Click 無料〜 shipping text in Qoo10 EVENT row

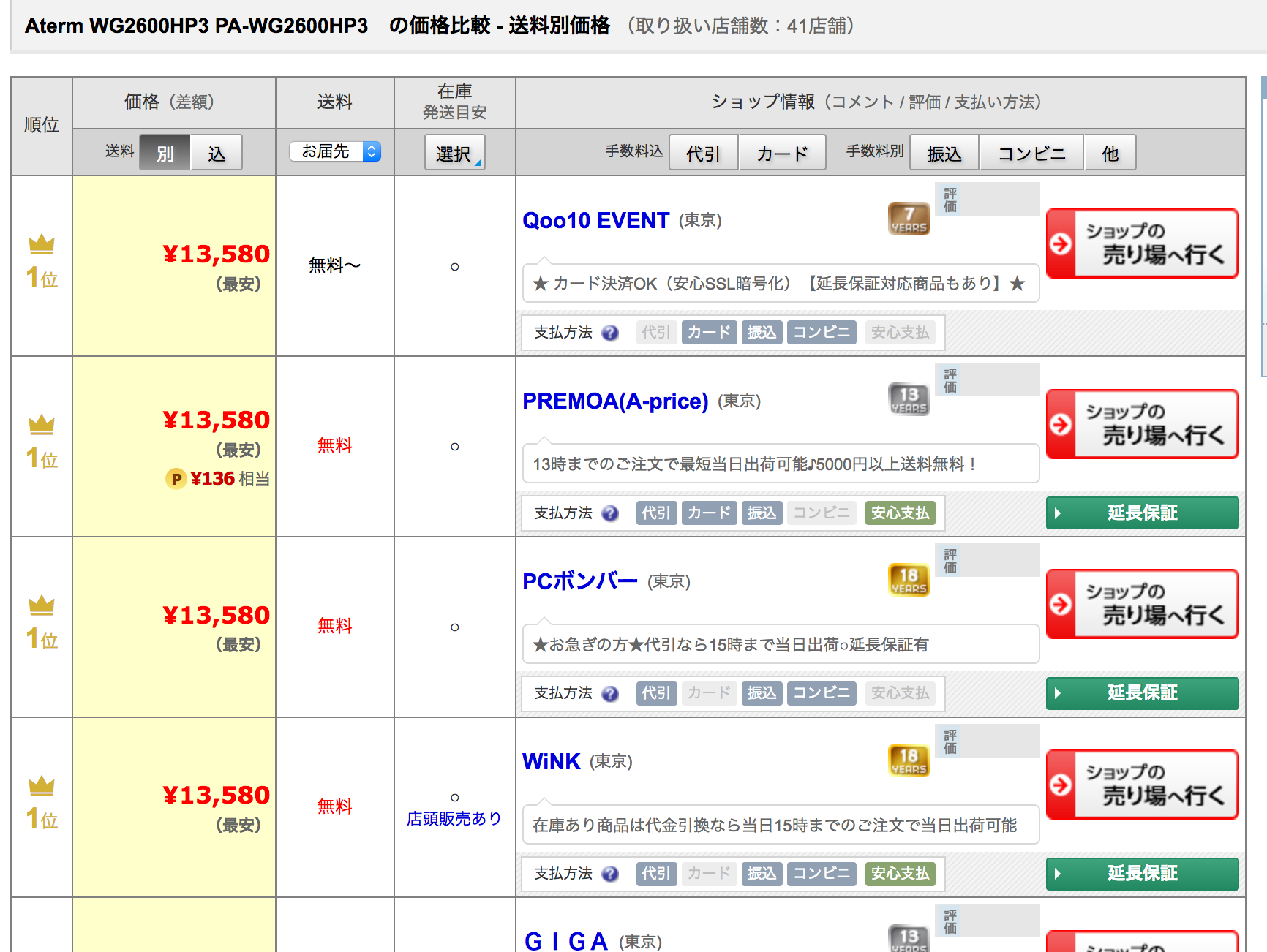[x=335, y=265]
